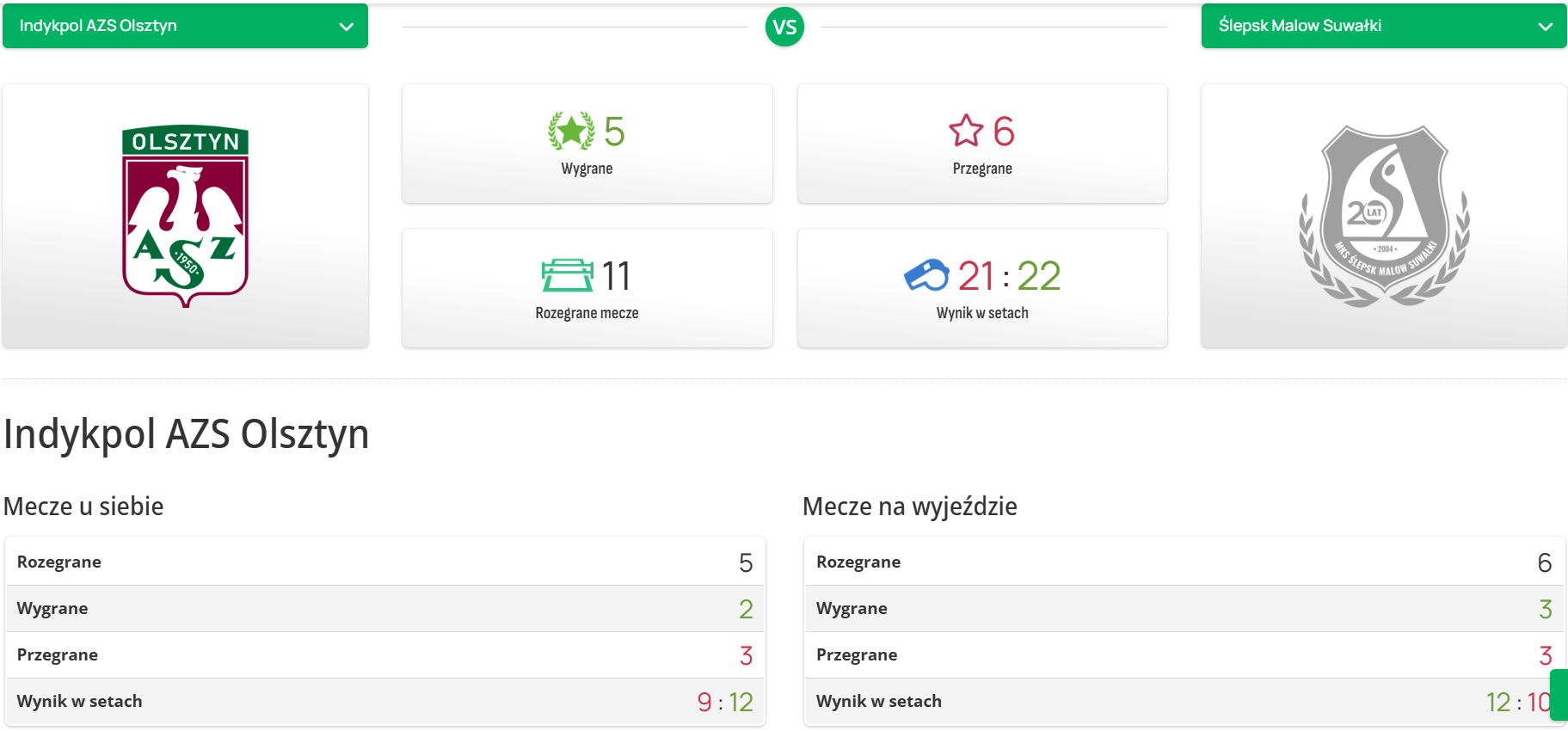The image size is (1568, 731).
Task: Click the AZS Olsztyn club crest
Action: (x=186, y=216)
